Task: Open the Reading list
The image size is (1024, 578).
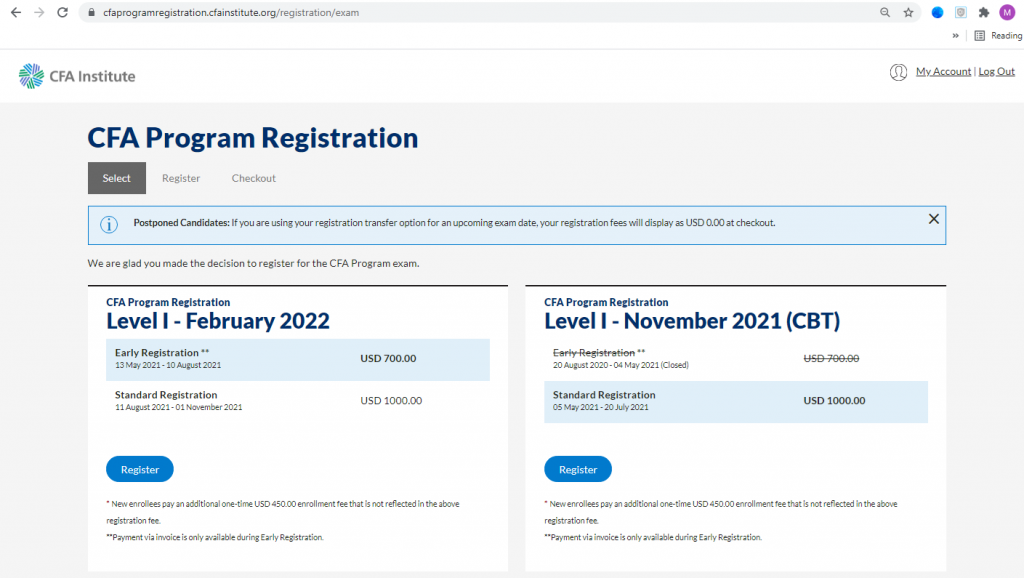Action: pyautogui.click(x=999, y=36)
